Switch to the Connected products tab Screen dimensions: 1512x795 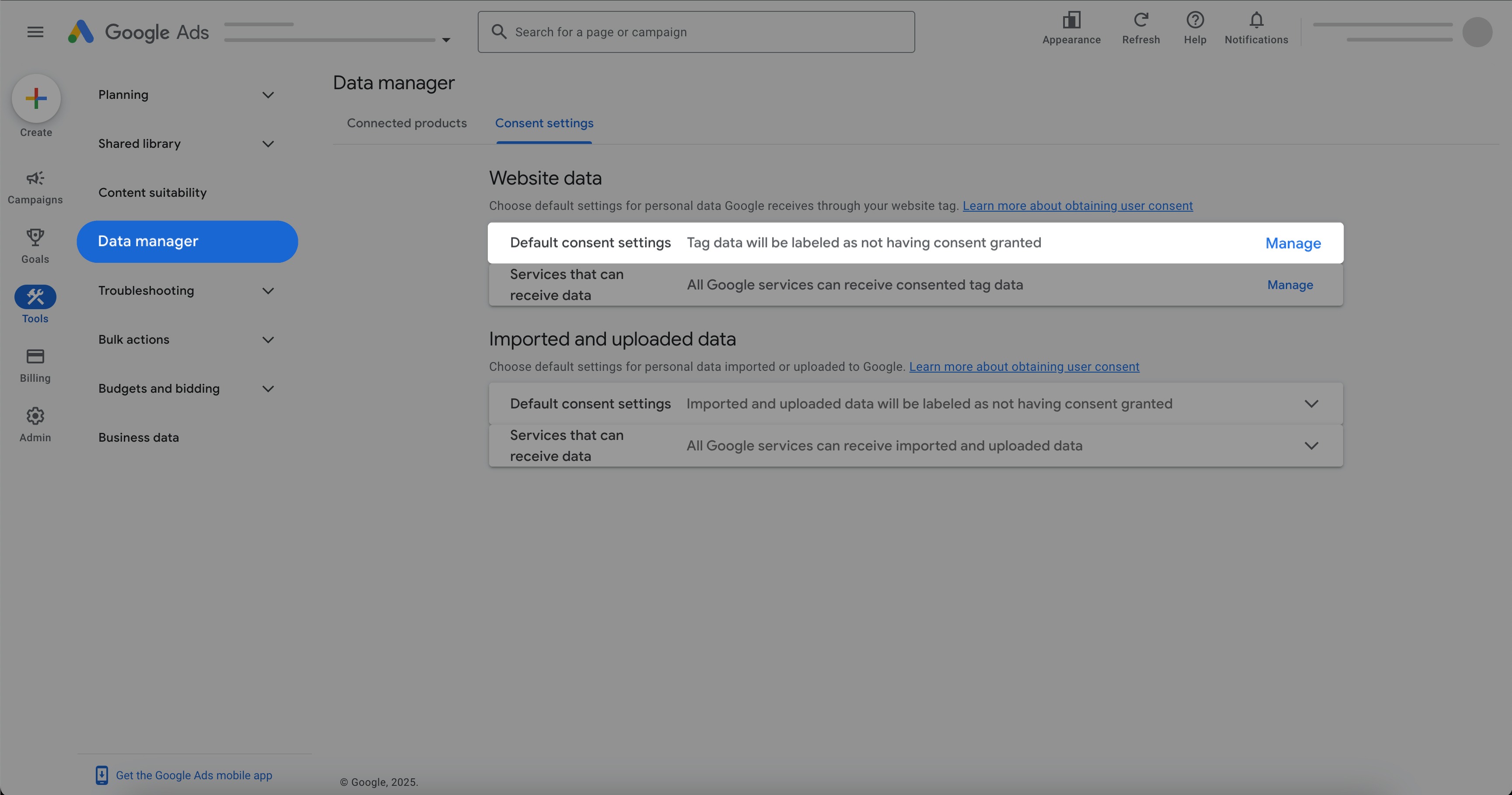407,123
